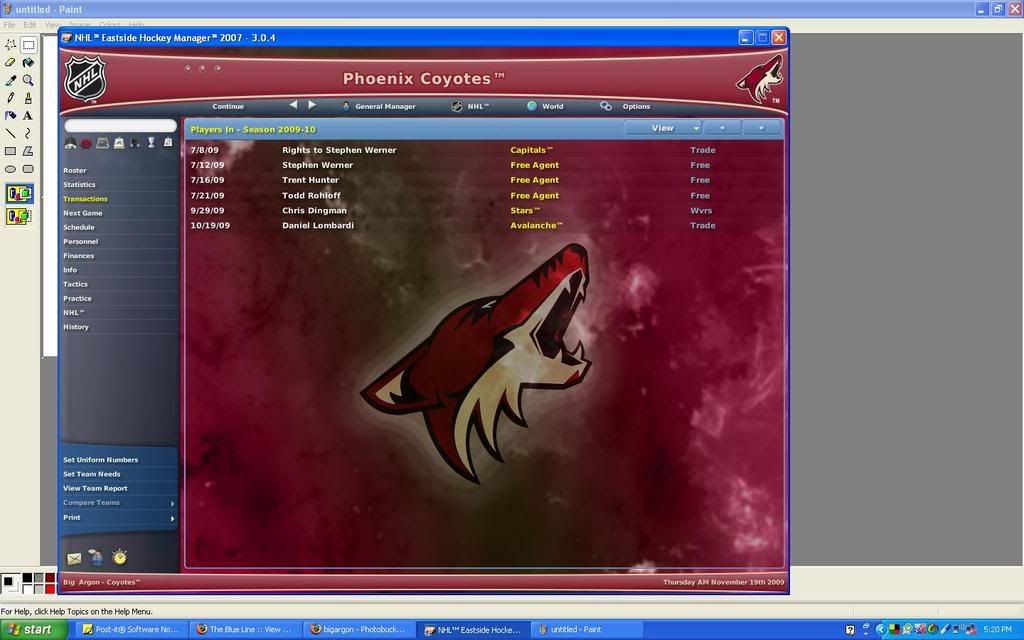Click the red puck icon in sidebar

pos(86,144)
